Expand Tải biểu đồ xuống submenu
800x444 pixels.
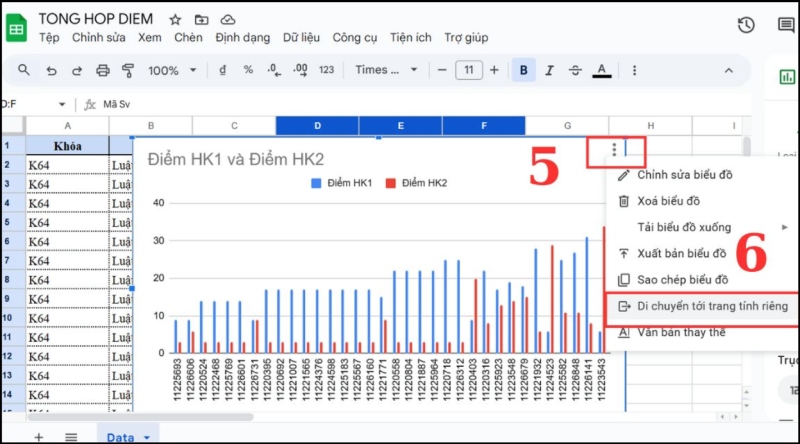[703, 227]
